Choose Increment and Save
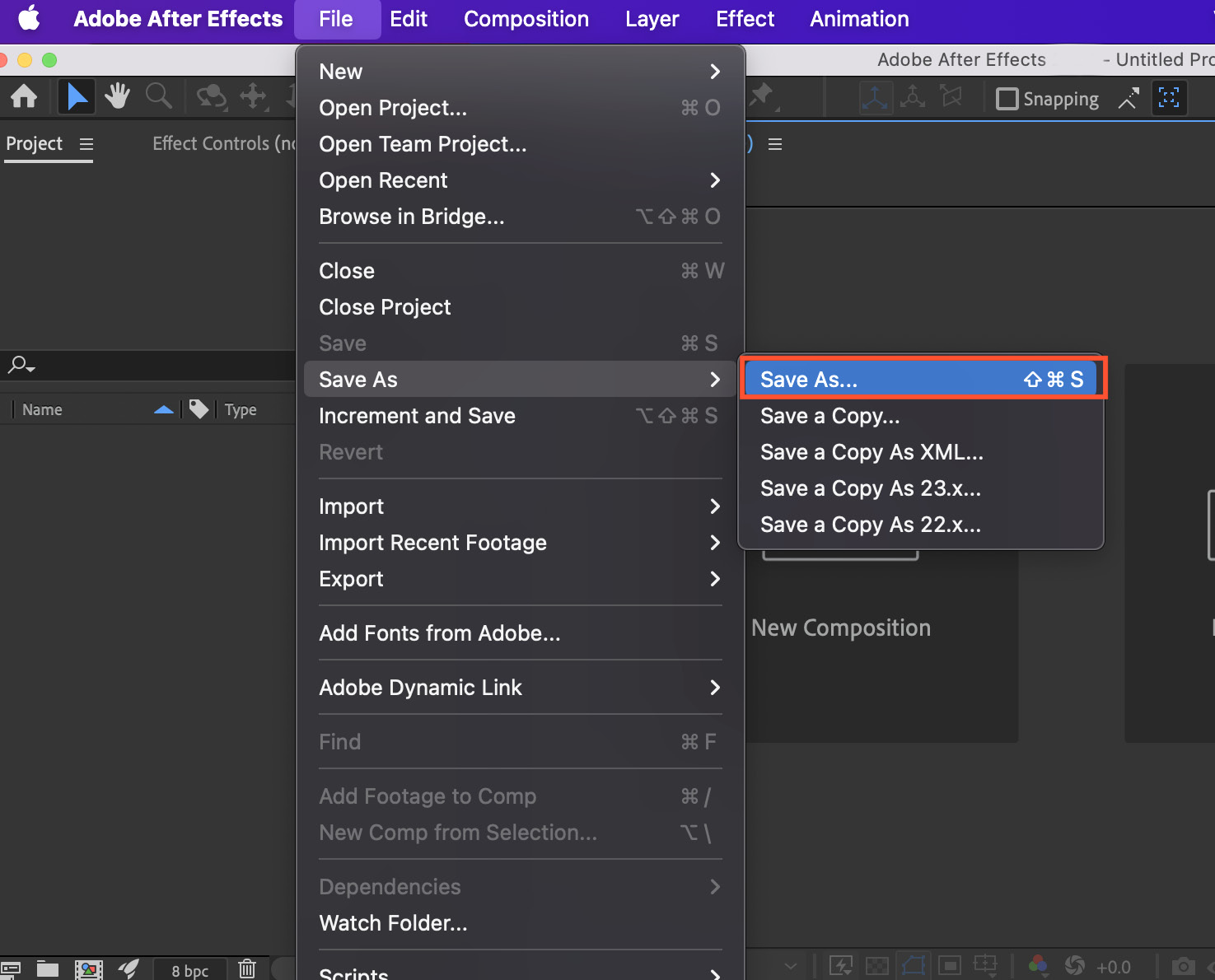1215x980 pixels. tap(520, 416)
